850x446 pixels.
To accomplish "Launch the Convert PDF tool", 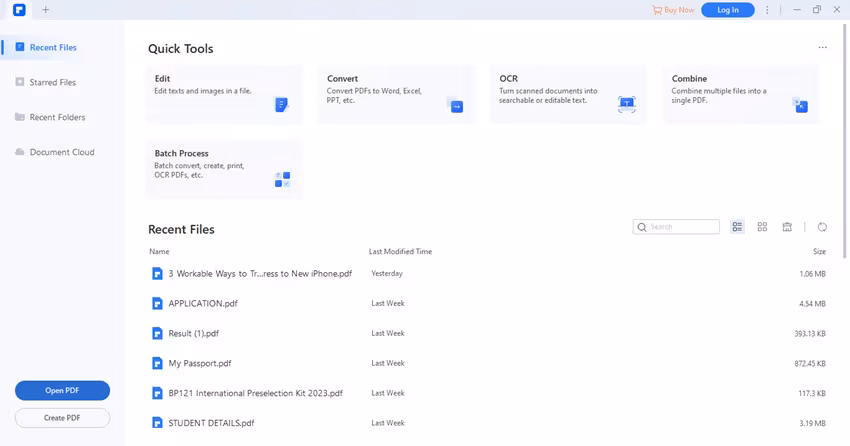I will [396, 93].
